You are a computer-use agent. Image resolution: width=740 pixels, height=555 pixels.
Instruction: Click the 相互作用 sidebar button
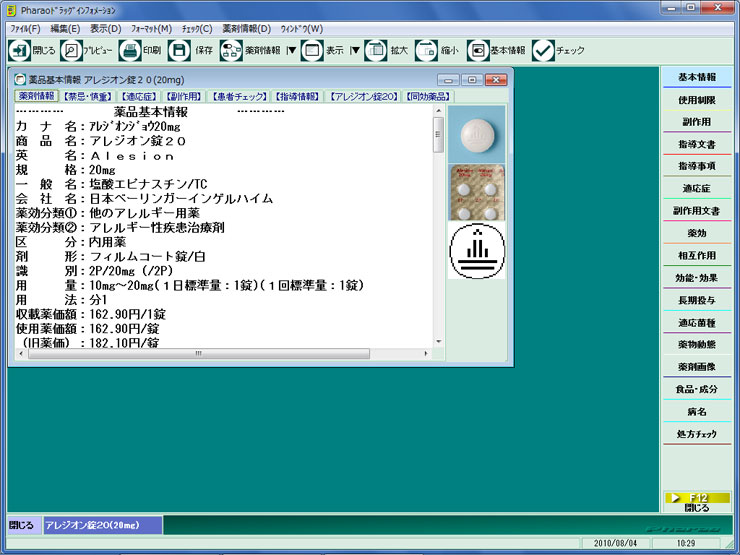[x=697, y=256]
